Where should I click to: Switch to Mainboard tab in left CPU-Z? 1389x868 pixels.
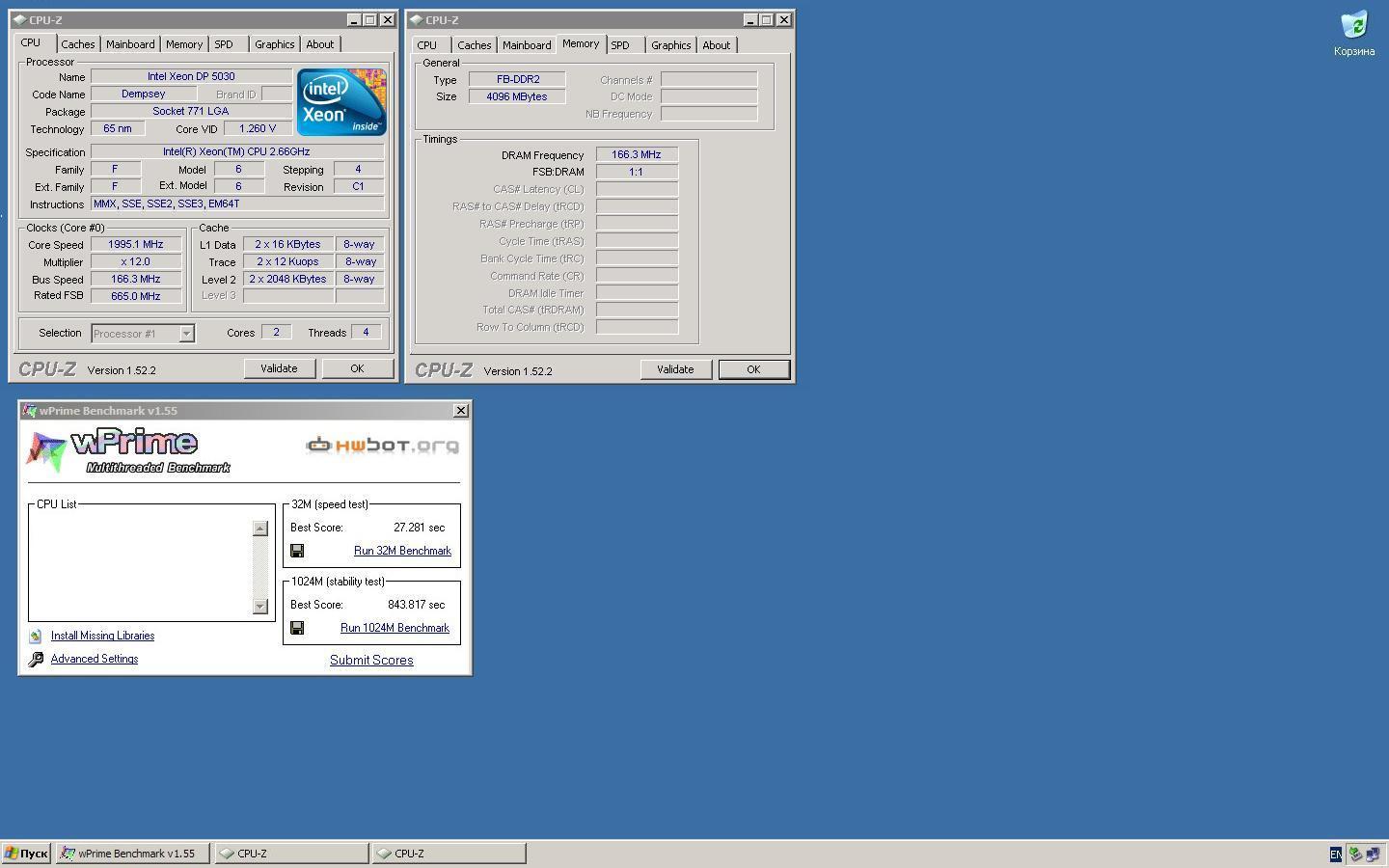click(130, 44)
